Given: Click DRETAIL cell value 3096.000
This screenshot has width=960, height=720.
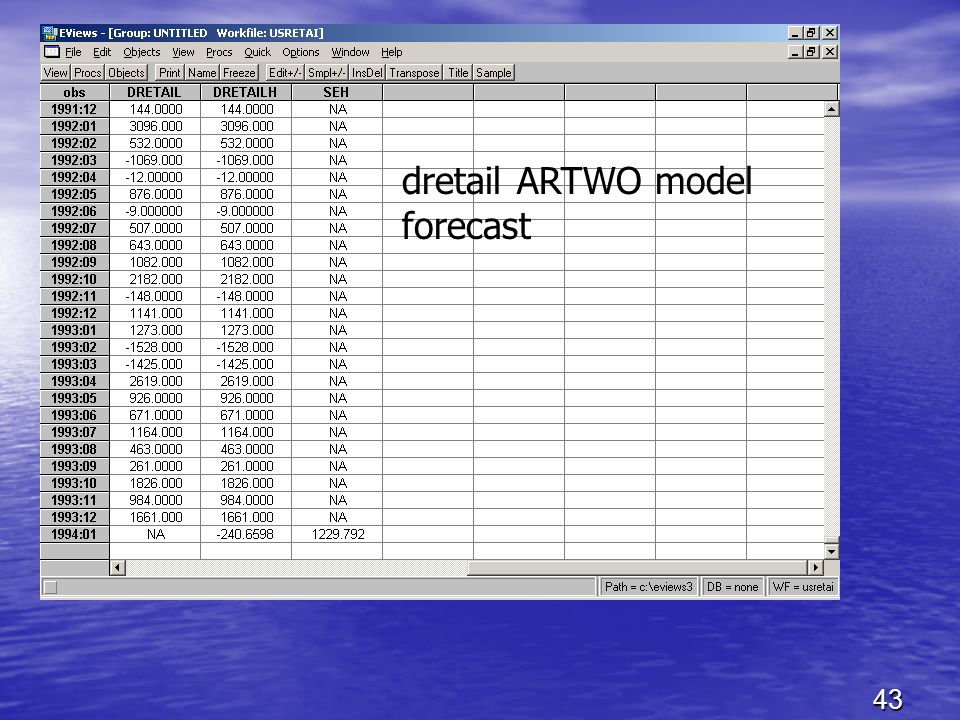Looking at the screenshot, I should coord(154,126).
